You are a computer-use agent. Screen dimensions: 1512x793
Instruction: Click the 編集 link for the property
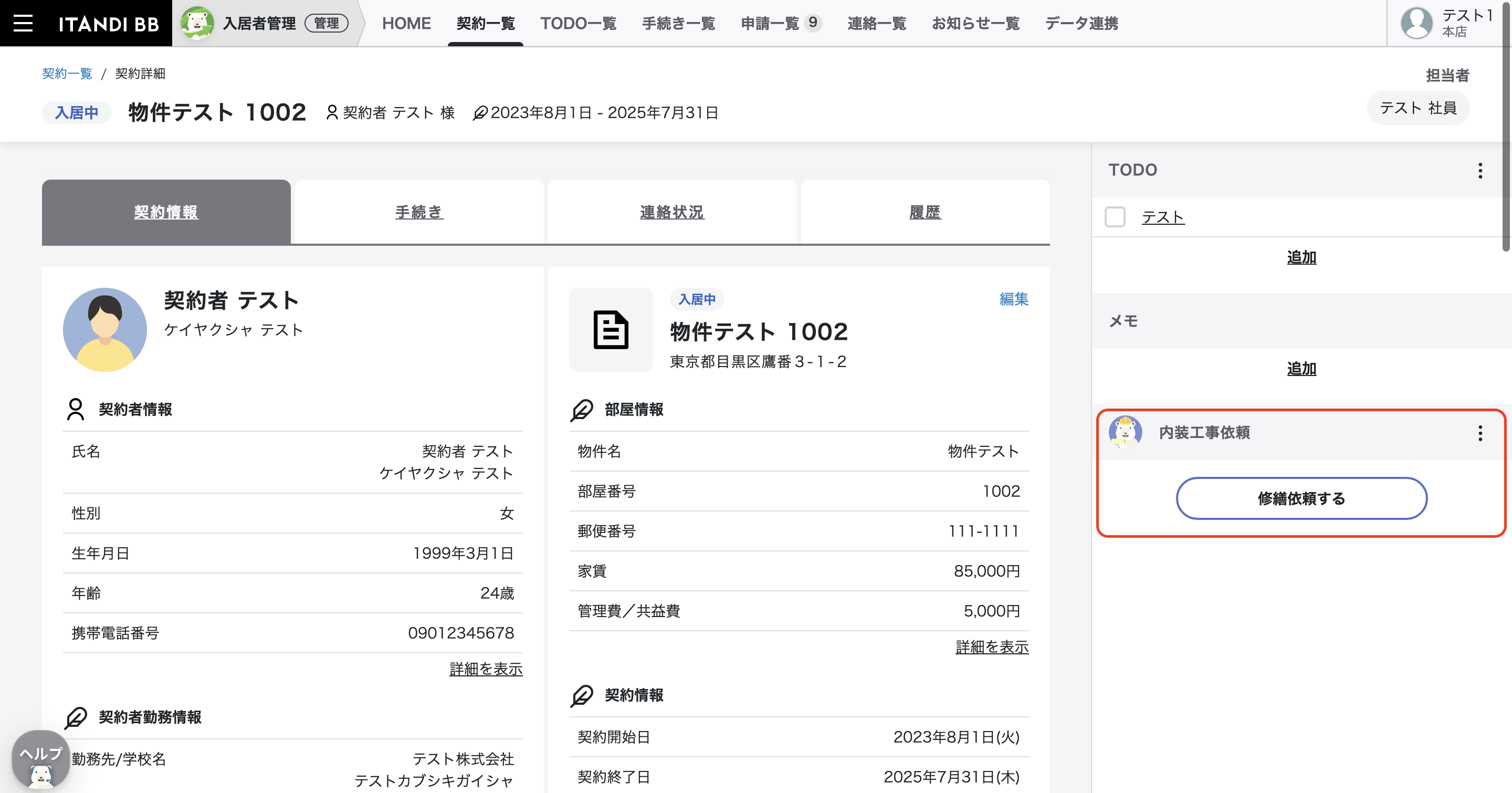click(1014, 299)
